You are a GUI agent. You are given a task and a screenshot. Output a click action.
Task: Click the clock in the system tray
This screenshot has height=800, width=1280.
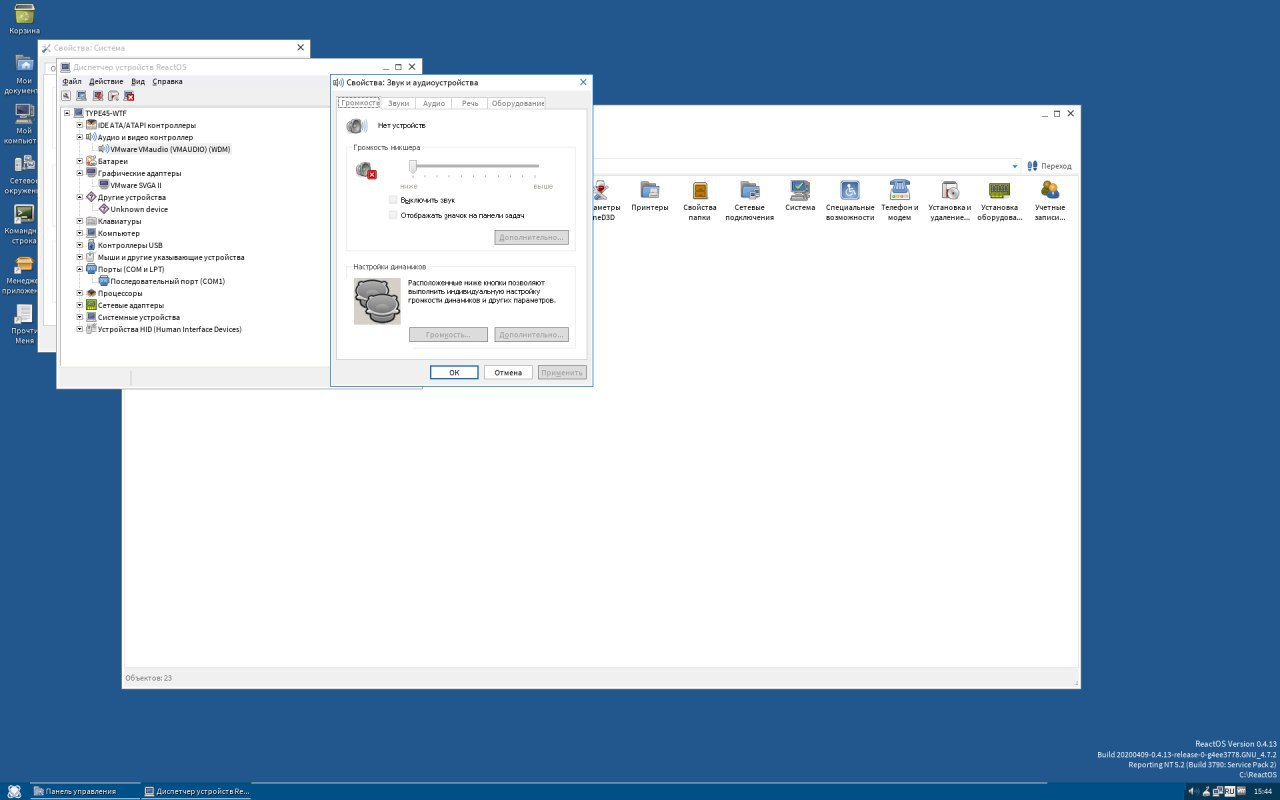[x=1262, y=791]
